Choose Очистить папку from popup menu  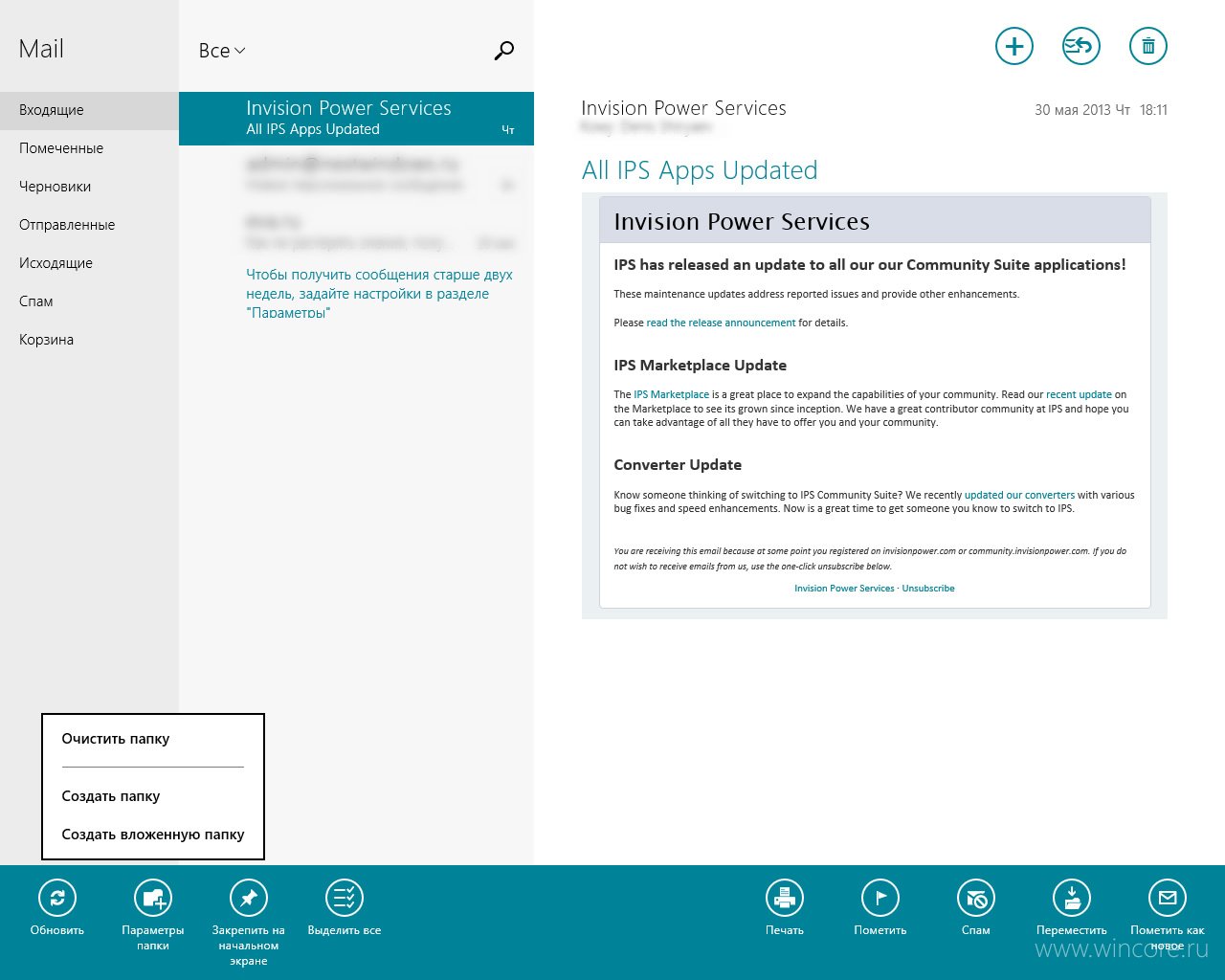point(153,739)
